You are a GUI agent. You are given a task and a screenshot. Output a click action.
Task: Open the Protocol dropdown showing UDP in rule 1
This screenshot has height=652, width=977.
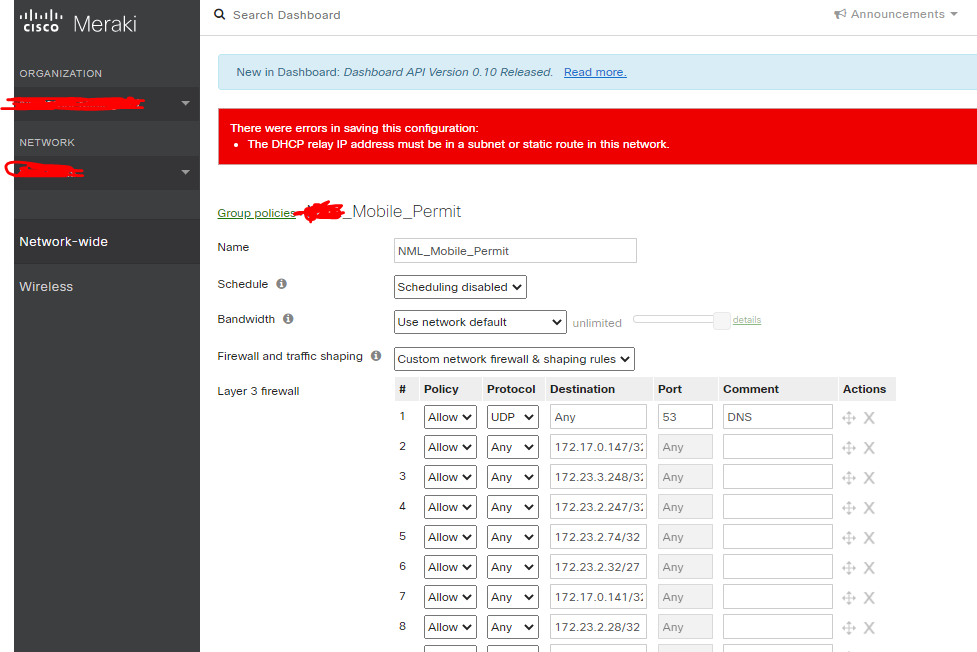[x=512, y=417]
